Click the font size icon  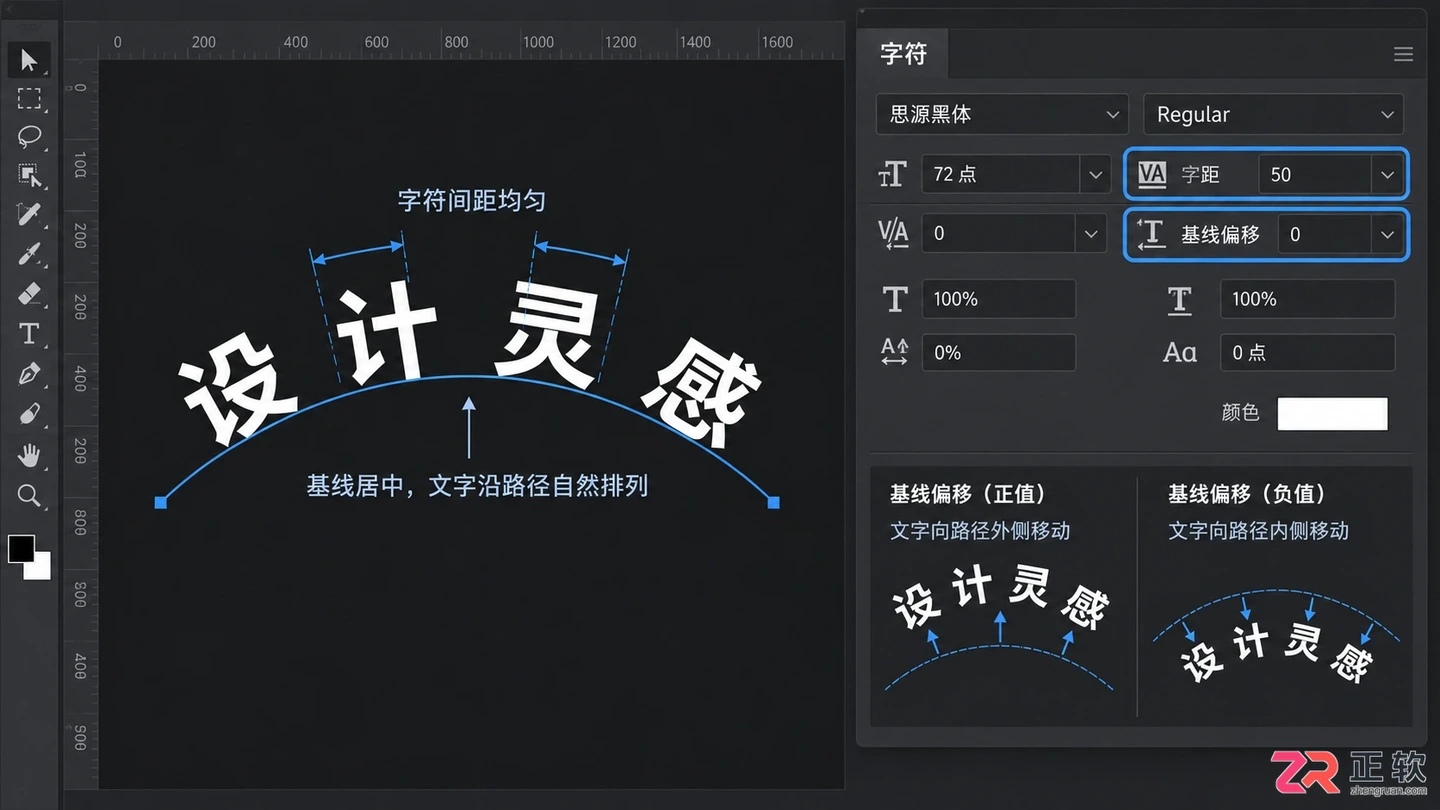[x=892, y=174]
